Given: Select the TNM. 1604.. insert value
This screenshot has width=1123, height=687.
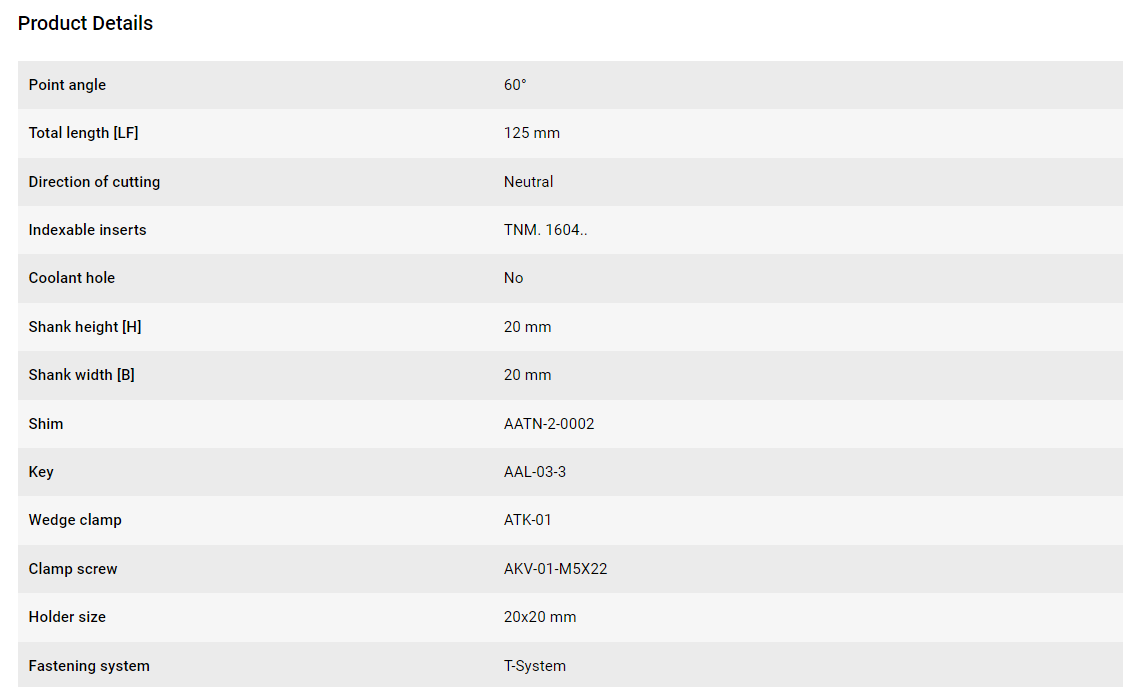Looking at the screenshot, I should (545, 229).
